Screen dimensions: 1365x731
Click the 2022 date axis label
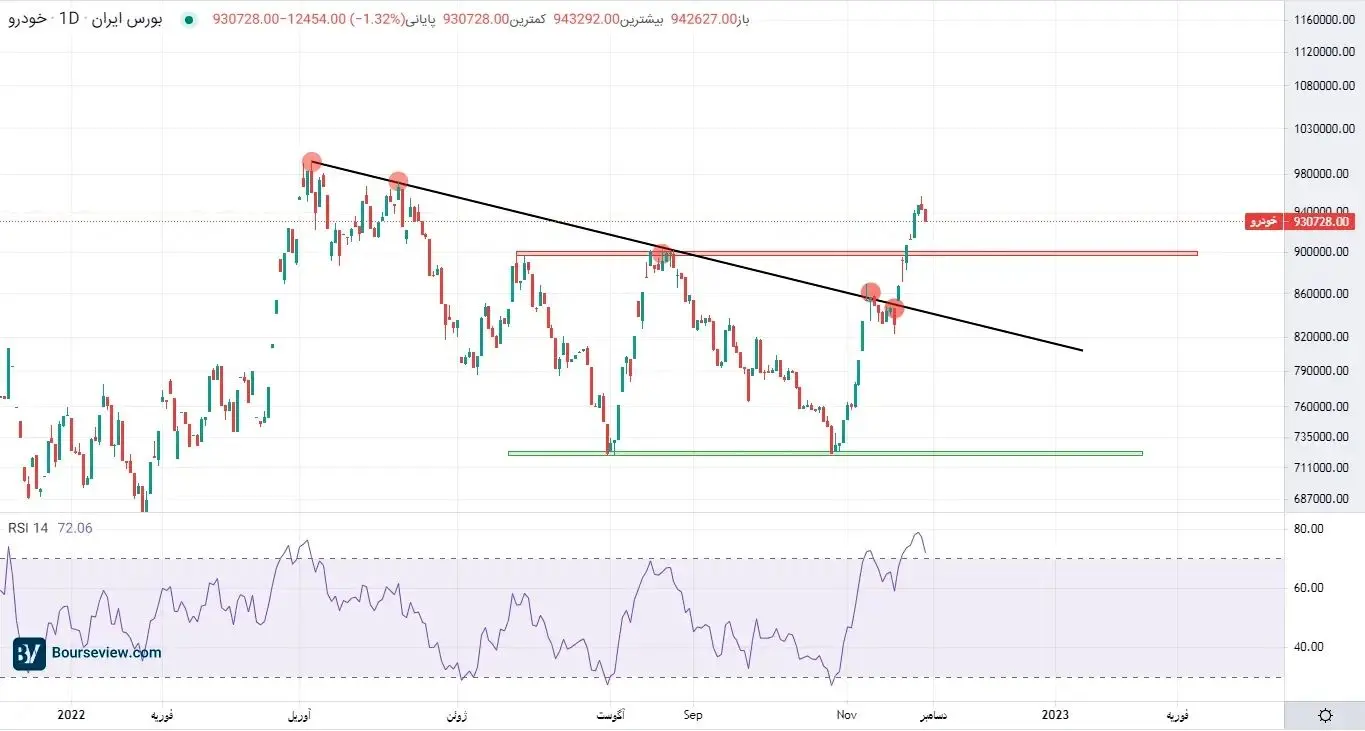(x=72, y=715)
